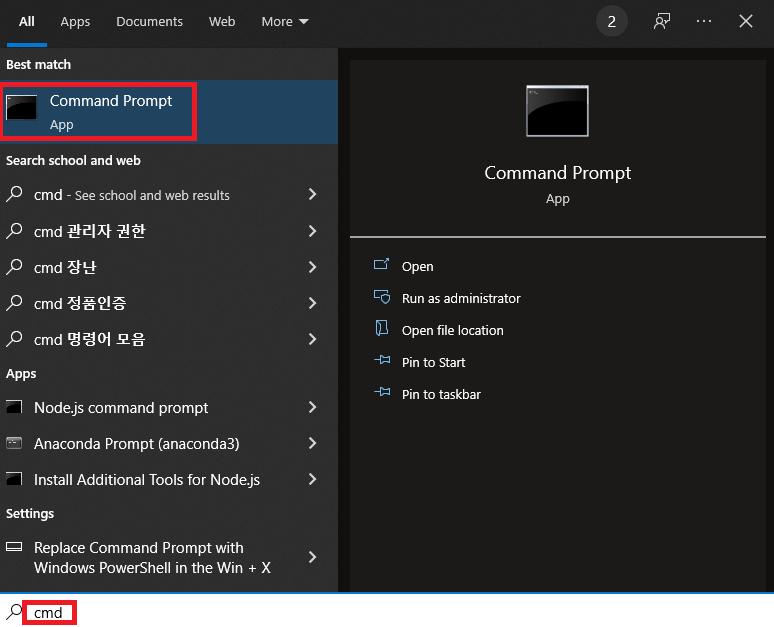
Task: Click the Command Prompt title in preview pane
Action: (x=557, y=173)
